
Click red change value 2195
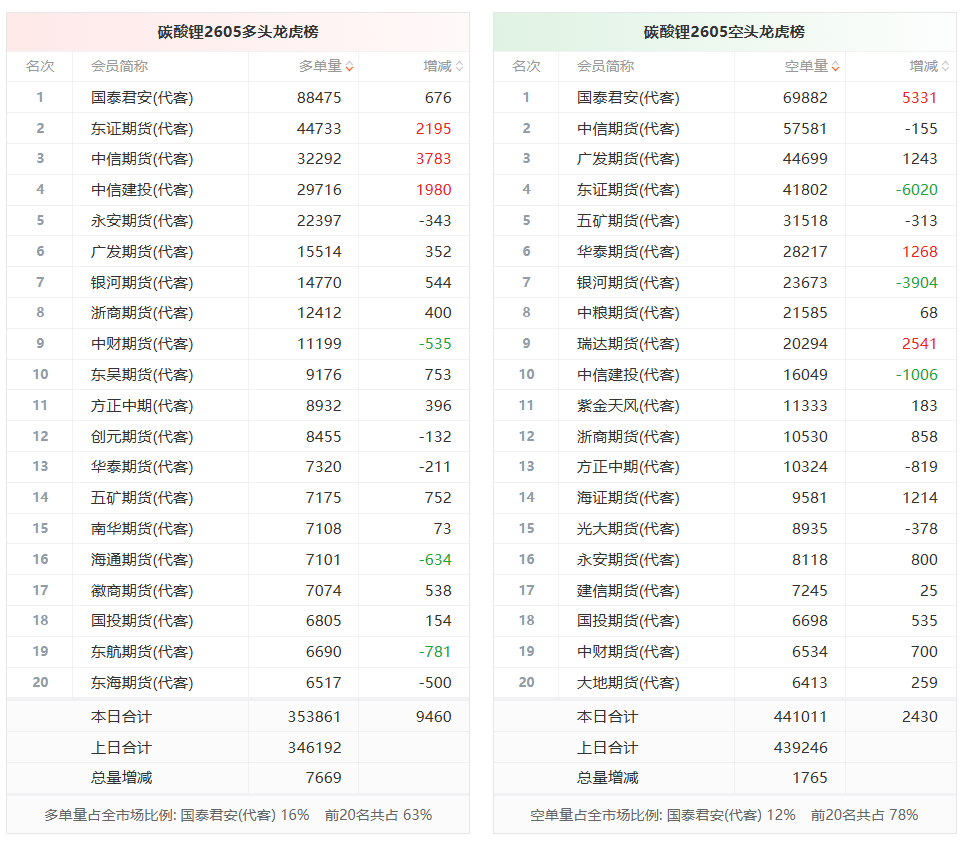[433, 129]
